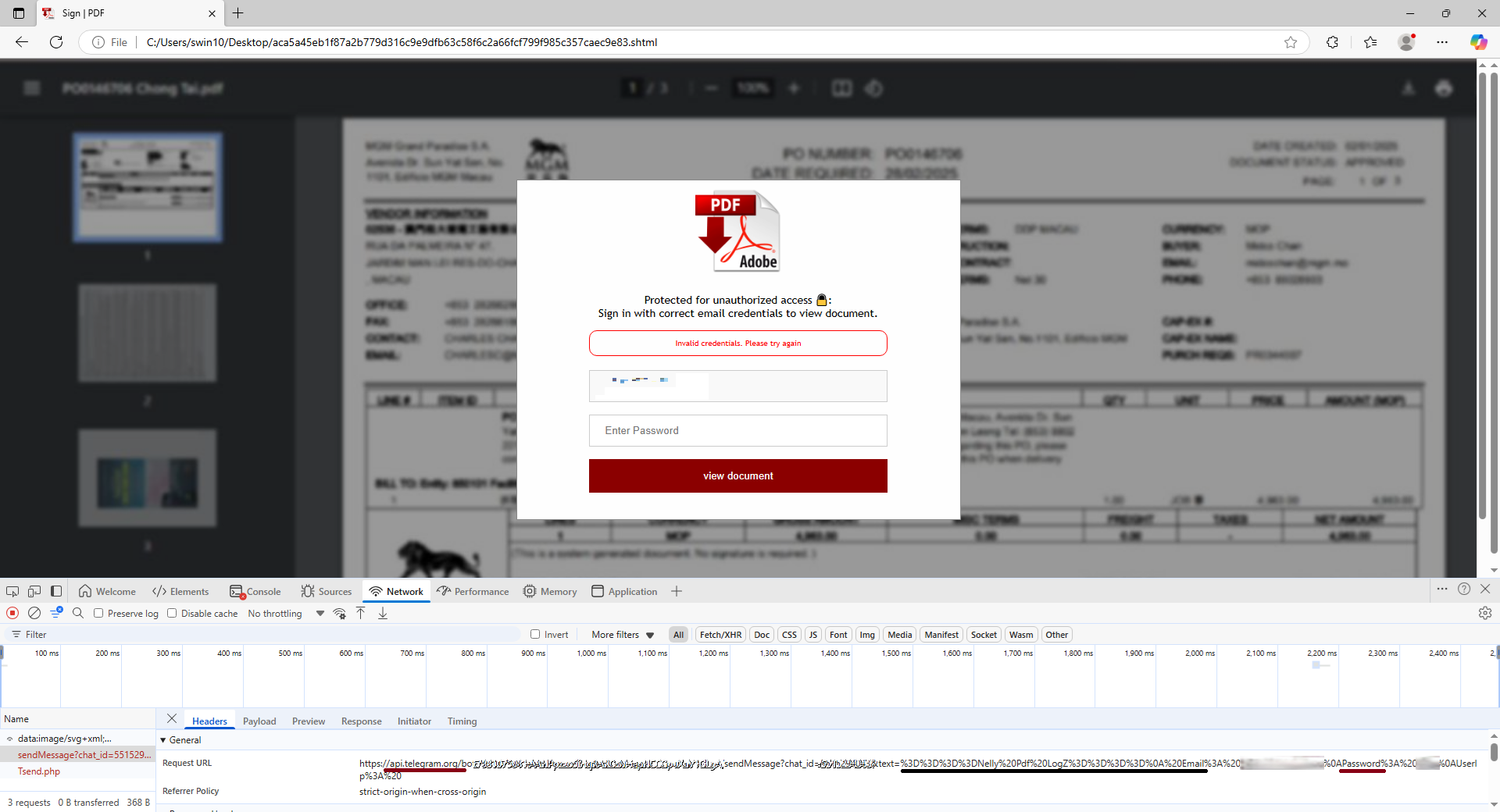Open tab actions menu icon
The image size is (1500, 812).
point(19,13)
